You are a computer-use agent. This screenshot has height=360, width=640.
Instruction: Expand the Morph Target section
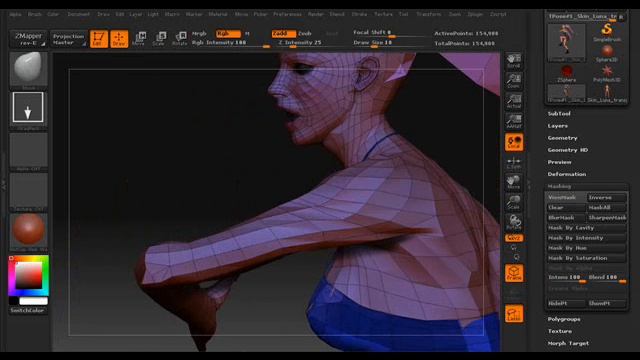[568, 343]
